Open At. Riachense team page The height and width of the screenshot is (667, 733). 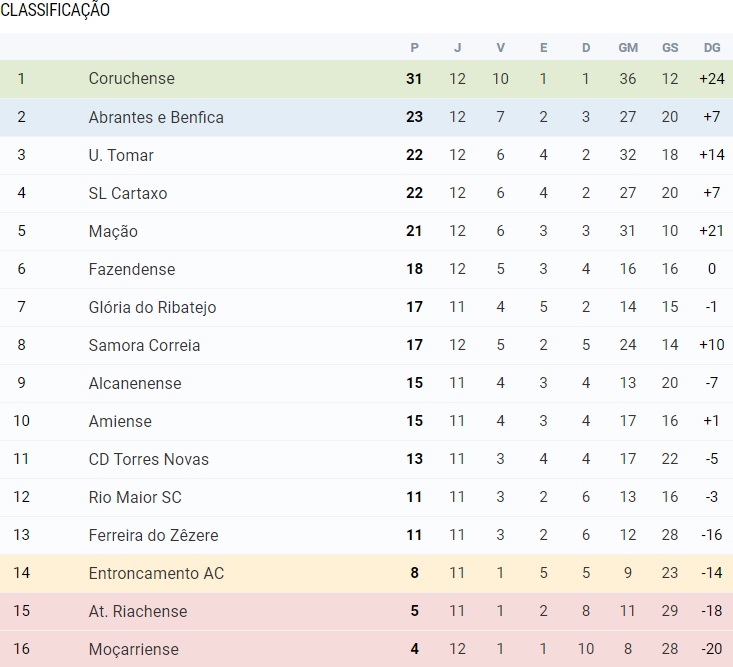coord(138,611)
